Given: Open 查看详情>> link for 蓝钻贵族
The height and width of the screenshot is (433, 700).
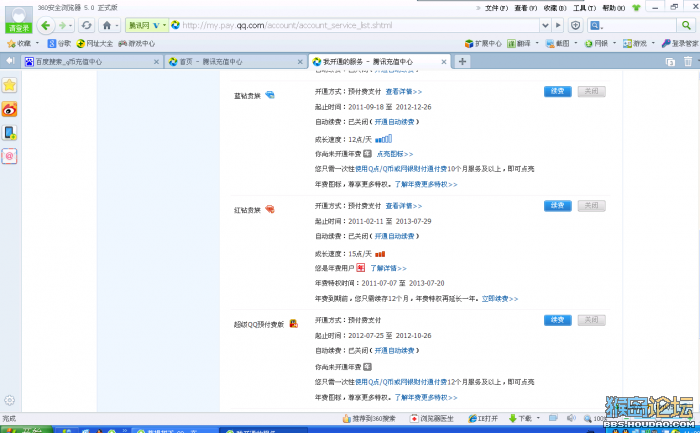Looking at the screenshot, I should pyautogui.click(x=404, y=92).
